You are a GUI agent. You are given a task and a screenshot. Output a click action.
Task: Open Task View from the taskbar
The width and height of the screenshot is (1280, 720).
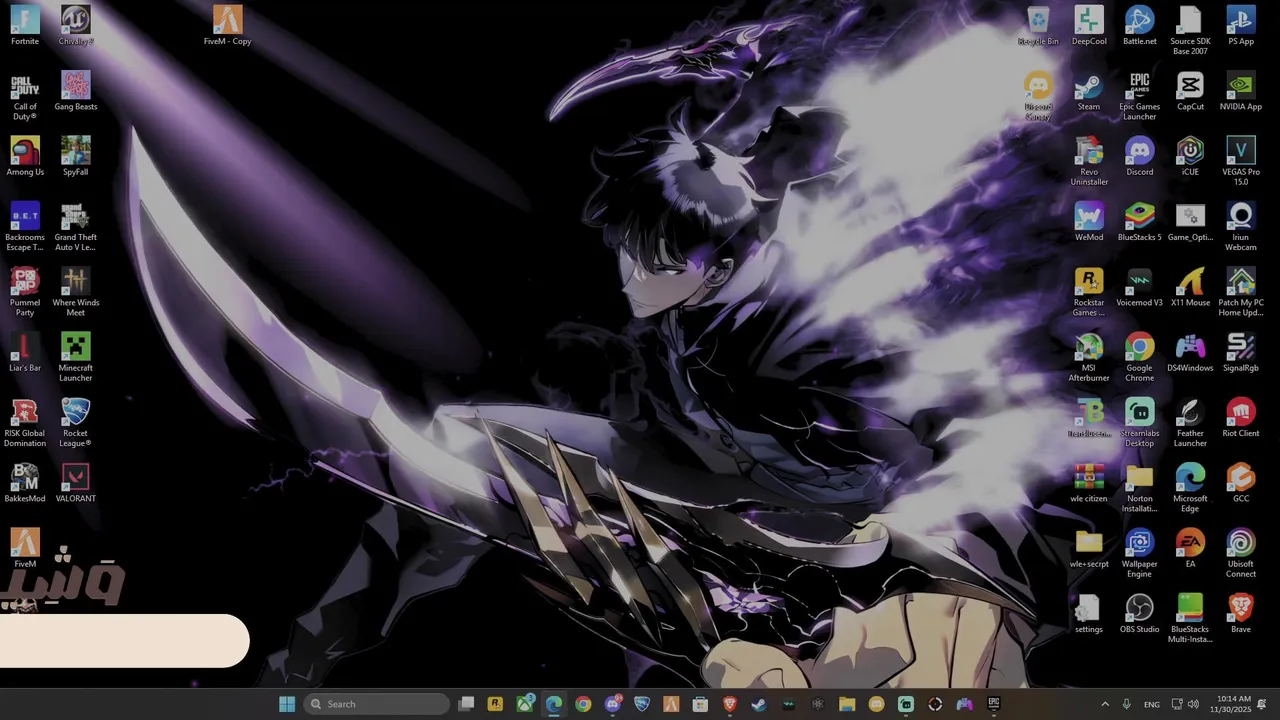(466, 704)
